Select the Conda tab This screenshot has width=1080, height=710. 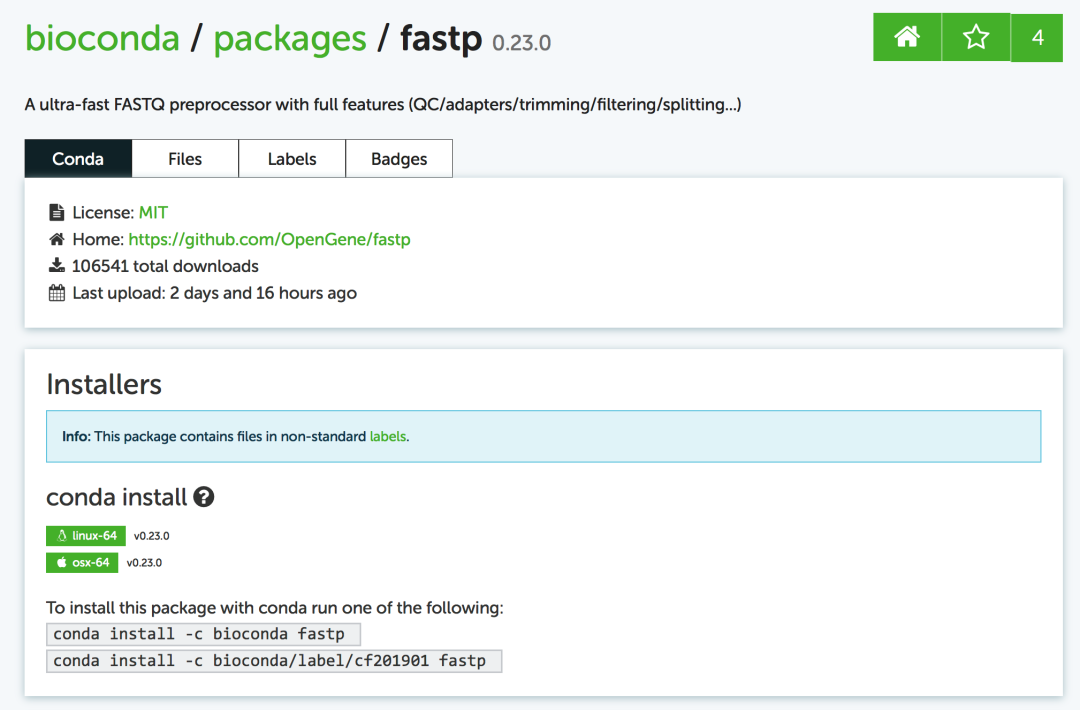78,158
